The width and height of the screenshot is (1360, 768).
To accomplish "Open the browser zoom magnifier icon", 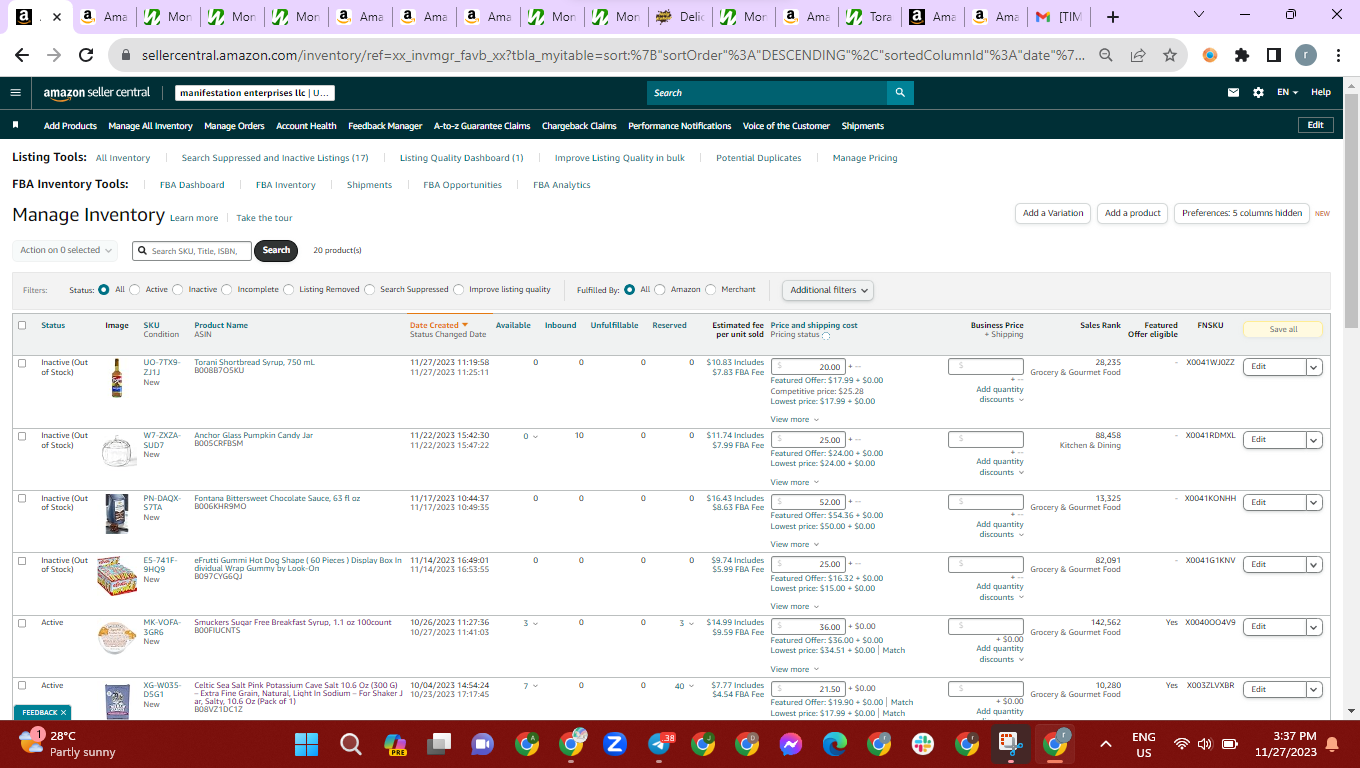I will pos(1106,56).
